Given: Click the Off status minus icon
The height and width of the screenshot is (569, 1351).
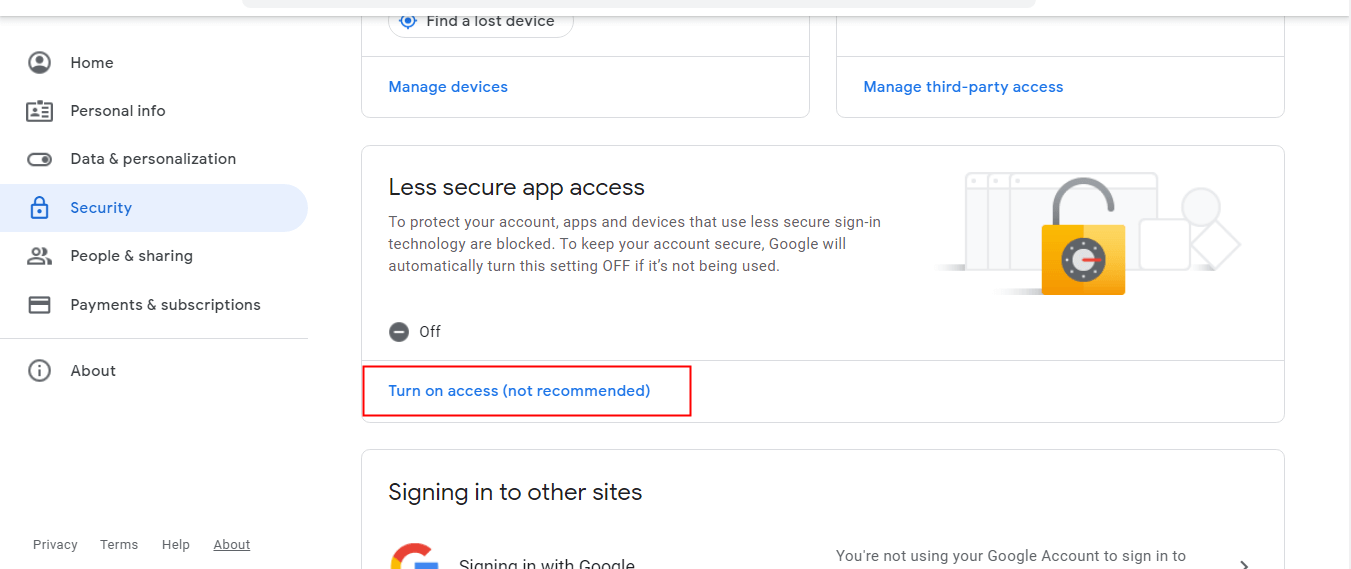Looking at the screenshot, I should (x=399, y=332).
